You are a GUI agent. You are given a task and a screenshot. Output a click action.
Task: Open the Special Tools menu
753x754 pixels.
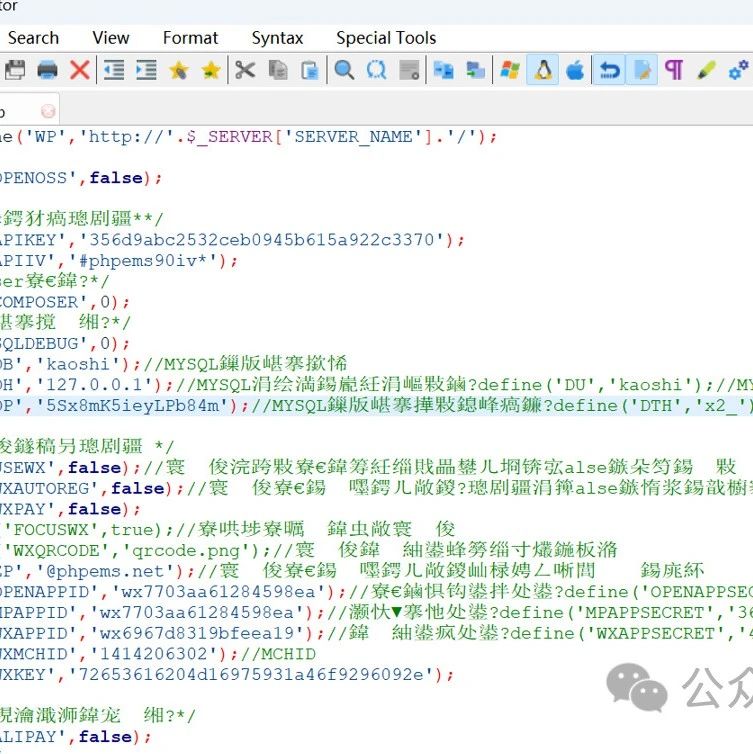(386, 38)
